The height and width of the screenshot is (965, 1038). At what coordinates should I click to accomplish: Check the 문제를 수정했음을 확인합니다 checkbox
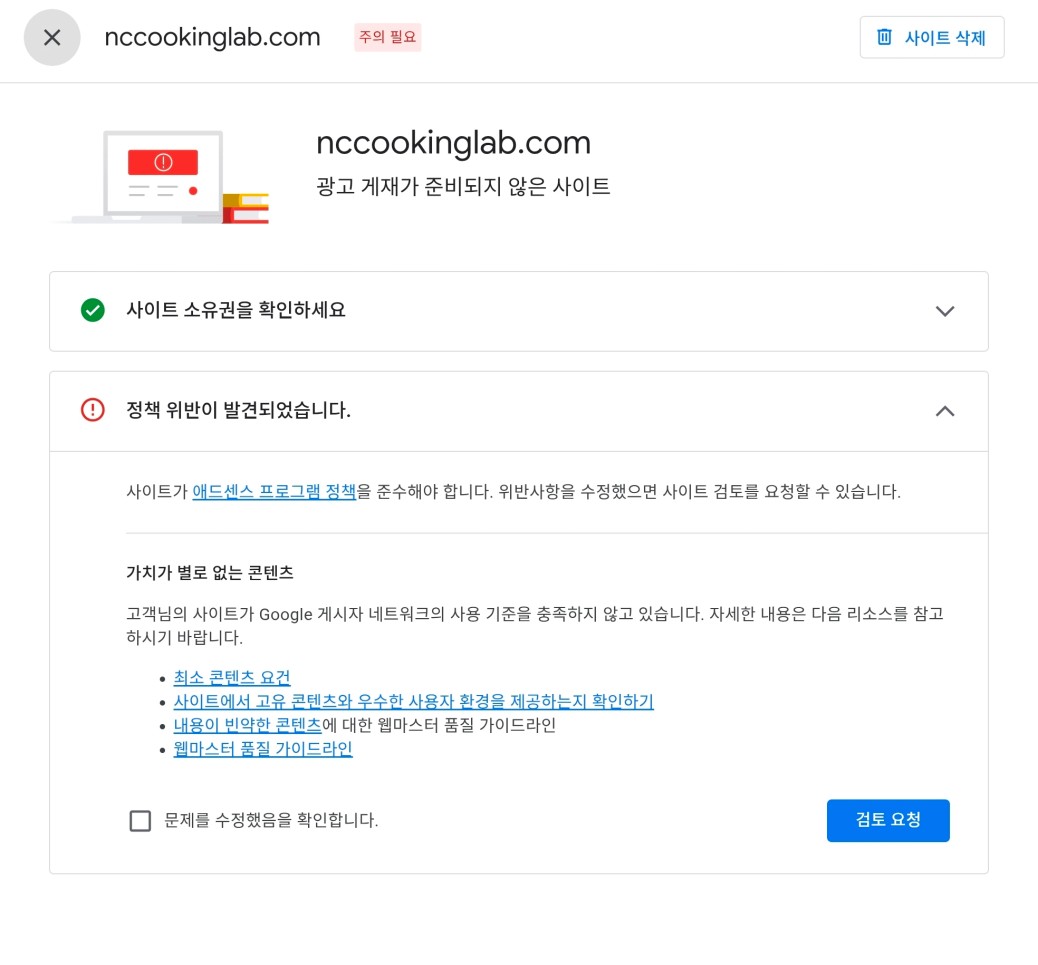(x=140, y=821)
